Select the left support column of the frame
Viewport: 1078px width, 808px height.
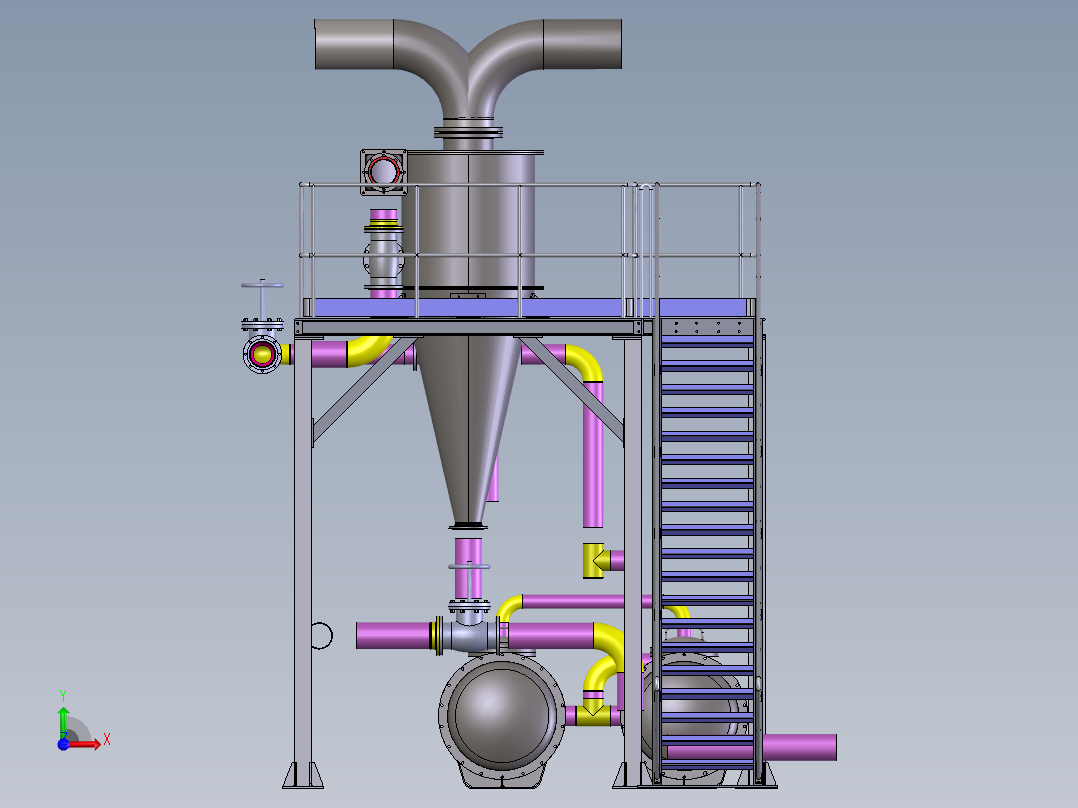(x=303, y=560)
